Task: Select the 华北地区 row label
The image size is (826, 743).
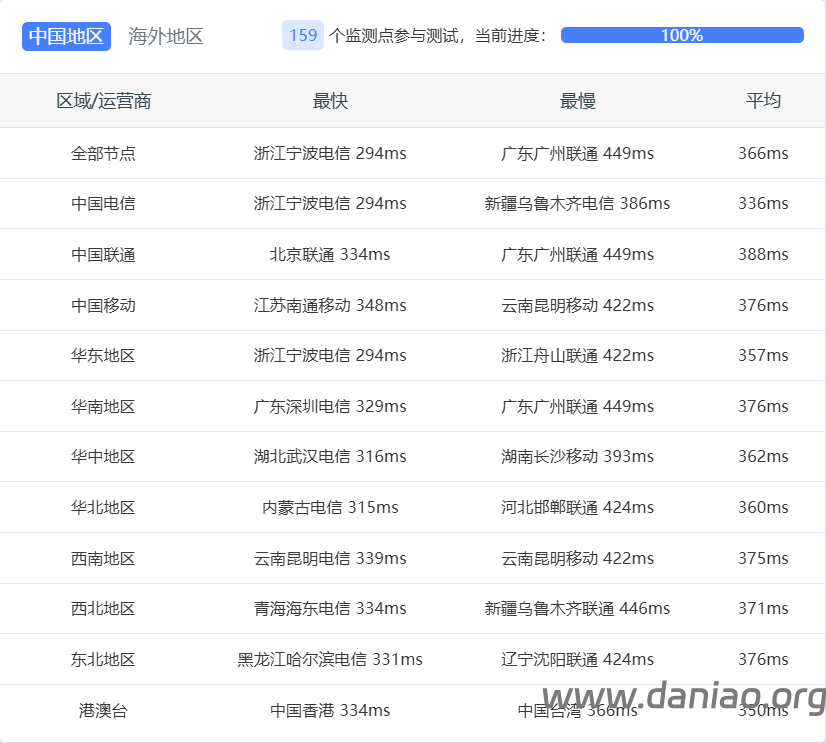Action: click(x=103, y=507)
